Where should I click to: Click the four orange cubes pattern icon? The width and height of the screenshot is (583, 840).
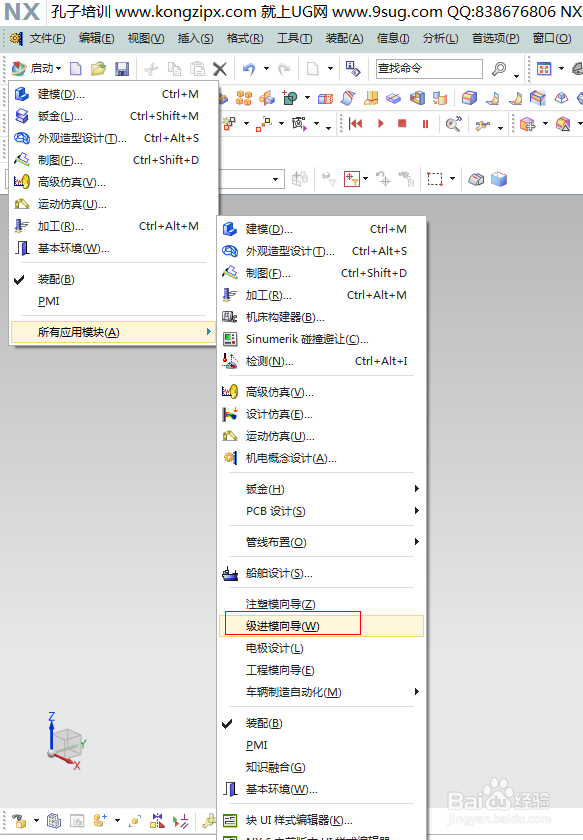[x=244, y=98]
